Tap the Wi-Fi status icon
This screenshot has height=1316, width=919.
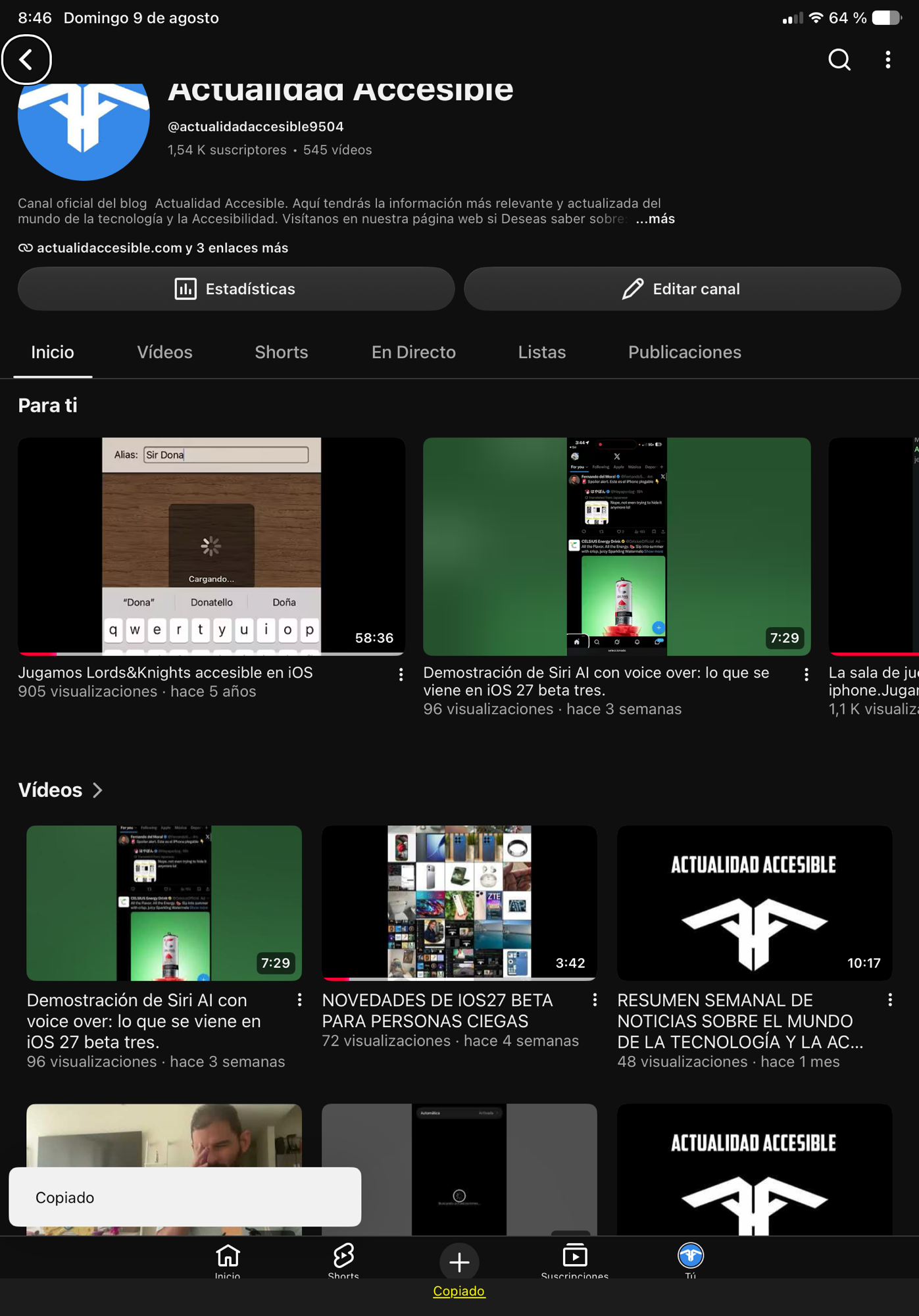(816, 18)
